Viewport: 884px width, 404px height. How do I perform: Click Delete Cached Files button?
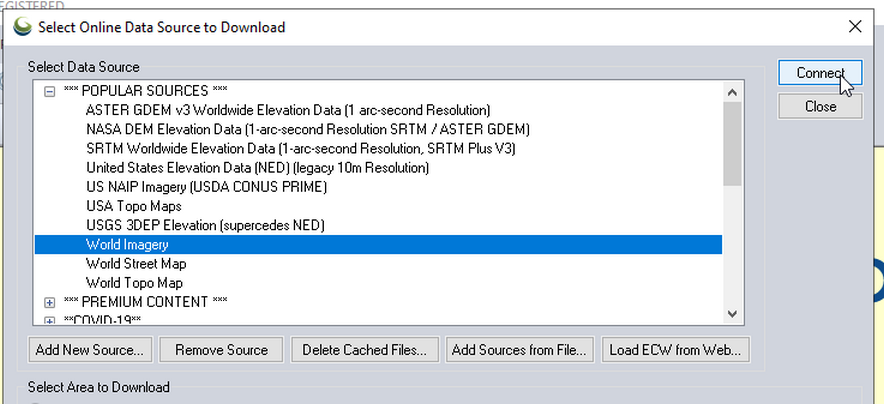point(364,350)
